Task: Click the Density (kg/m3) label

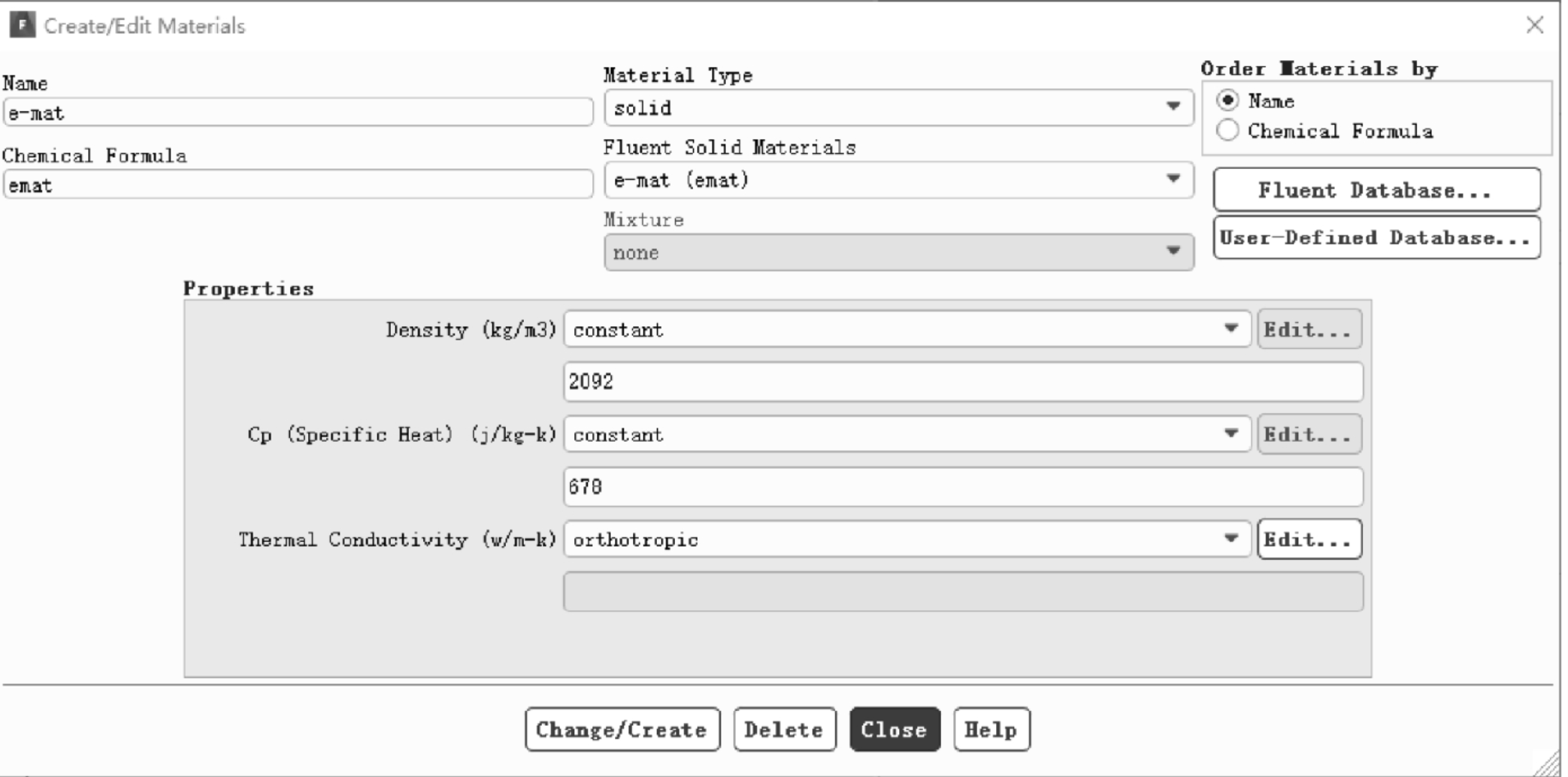Action: pyautogui.click(x=471, y=329)
